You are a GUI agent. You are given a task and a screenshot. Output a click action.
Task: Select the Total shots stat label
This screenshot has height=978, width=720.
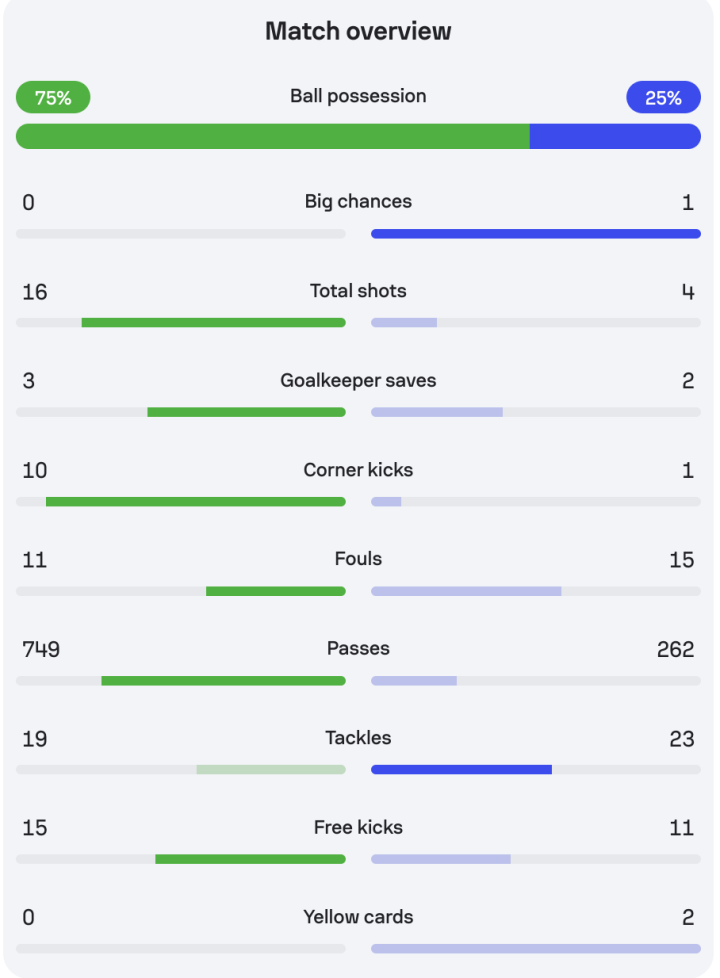pos(358,291)
